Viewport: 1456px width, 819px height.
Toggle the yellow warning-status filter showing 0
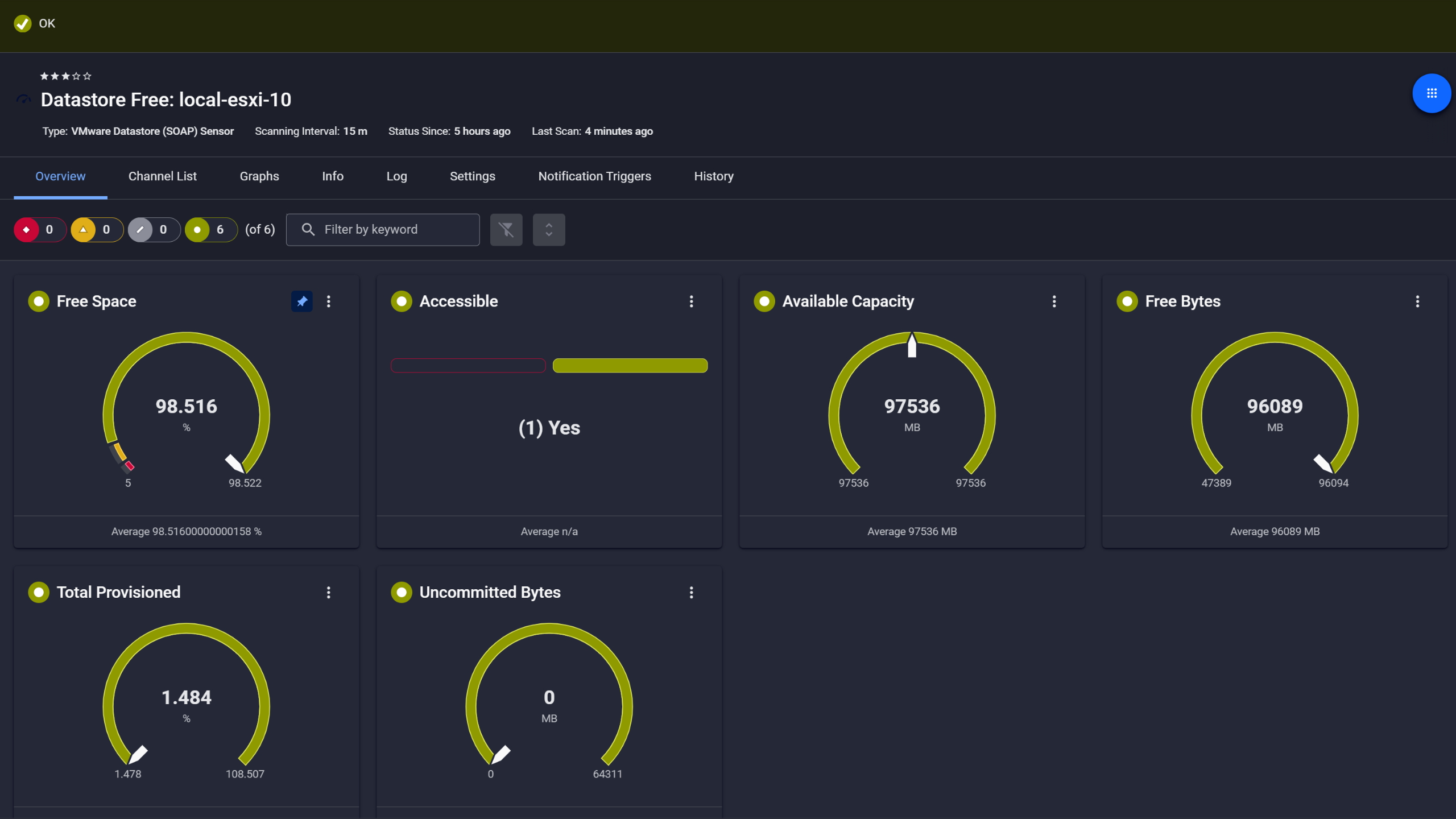pos(97,230)
